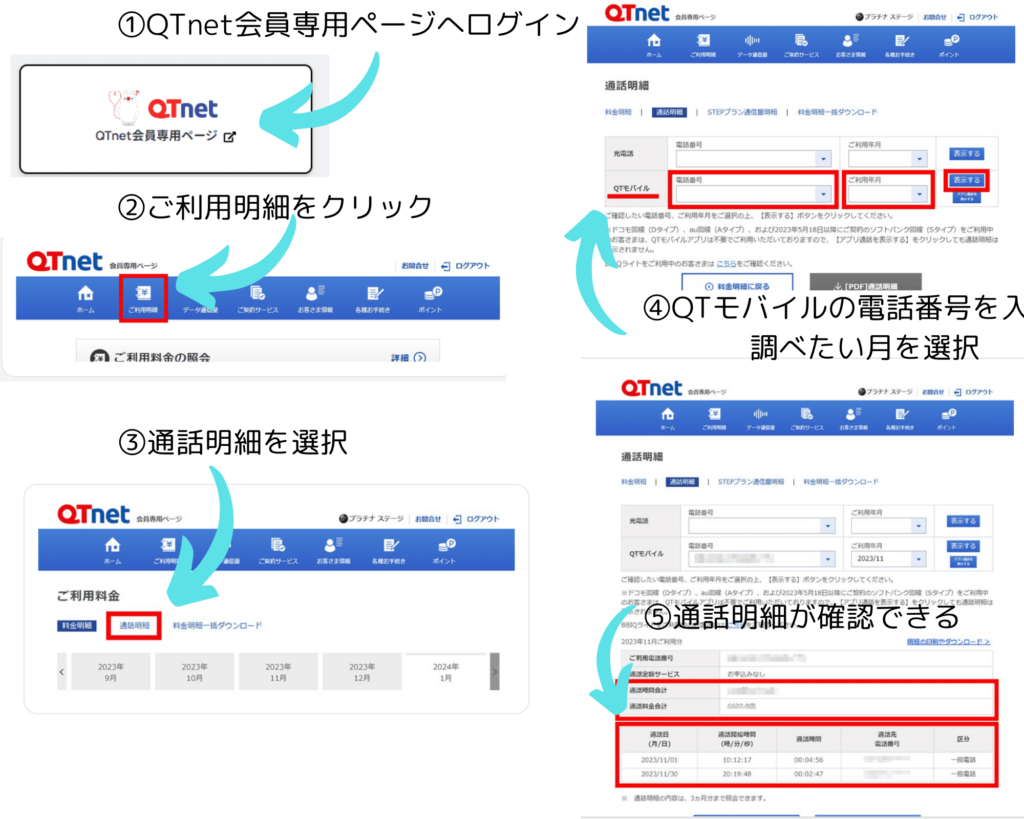Screen dimensions: 1024x819
Task: Select 料金明細一括ダウンロード tab on 2023/11 page
Action: tap(840, 482)
